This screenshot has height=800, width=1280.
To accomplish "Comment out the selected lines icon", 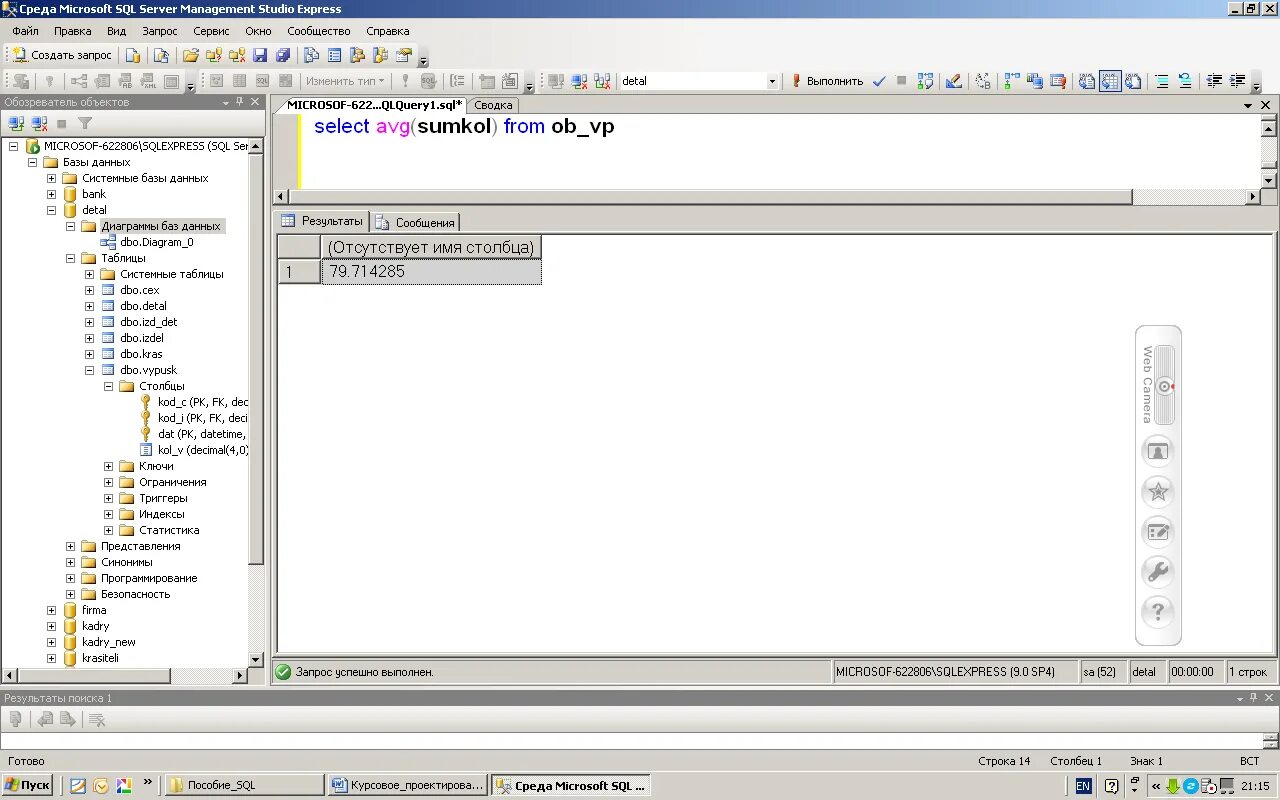I will point(1162,81).
